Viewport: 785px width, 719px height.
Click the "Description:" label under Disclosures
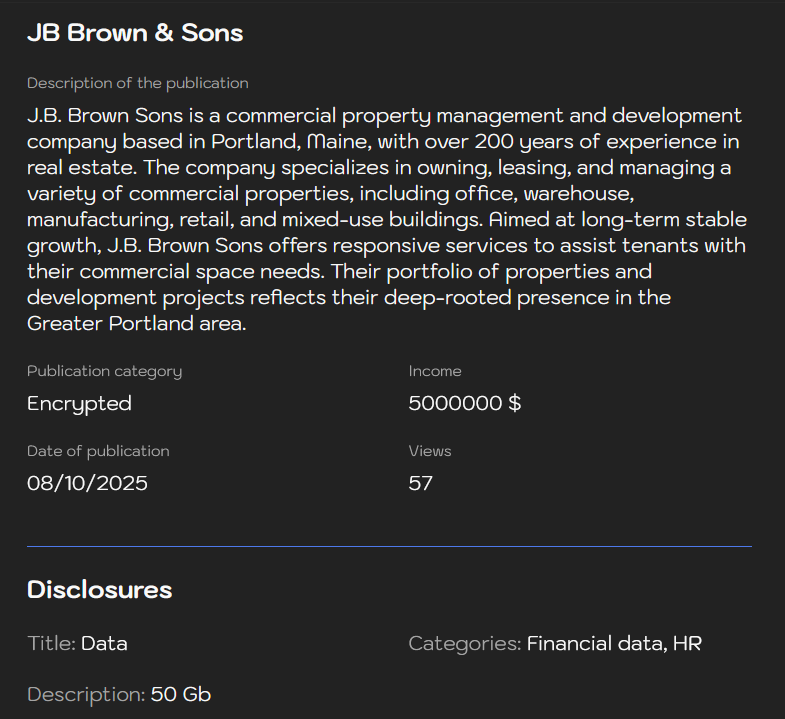coord(86,695)
